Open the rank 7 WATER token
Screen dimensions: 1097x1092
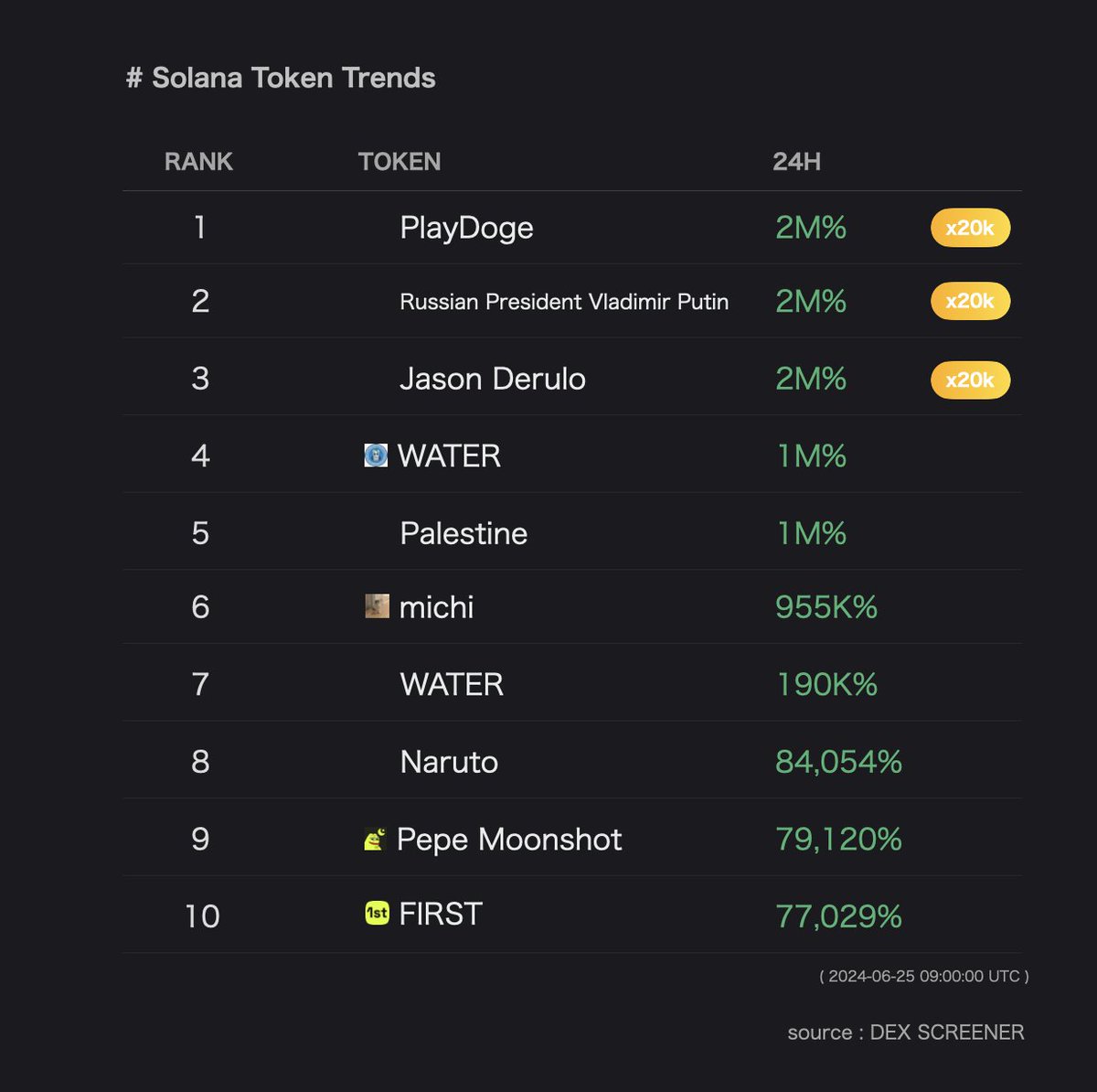coord(452,684)
